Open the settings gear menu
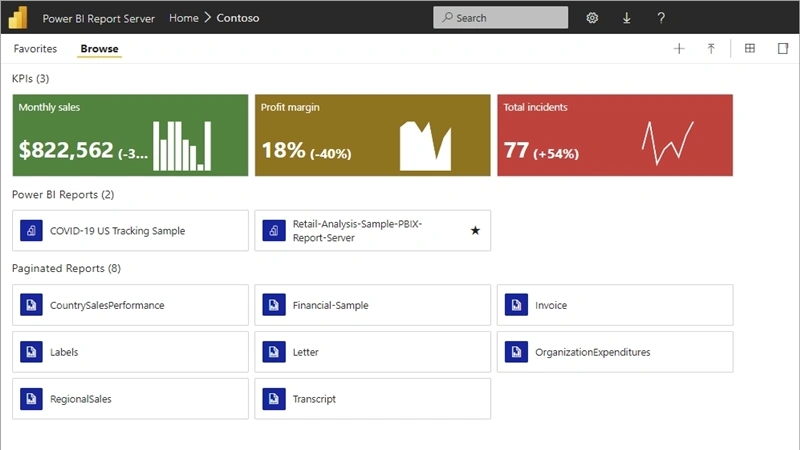 point(592,18)
